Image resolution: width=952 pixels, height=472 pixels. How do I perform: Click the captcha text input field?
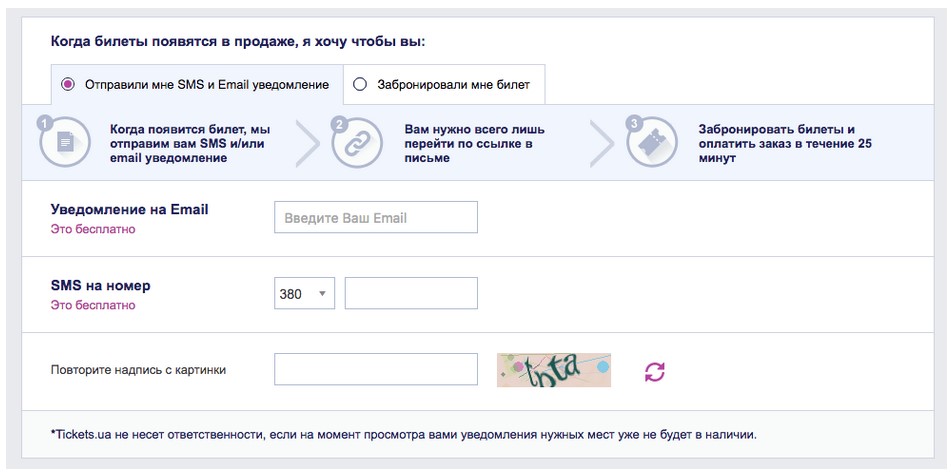(x=375, y=369)
